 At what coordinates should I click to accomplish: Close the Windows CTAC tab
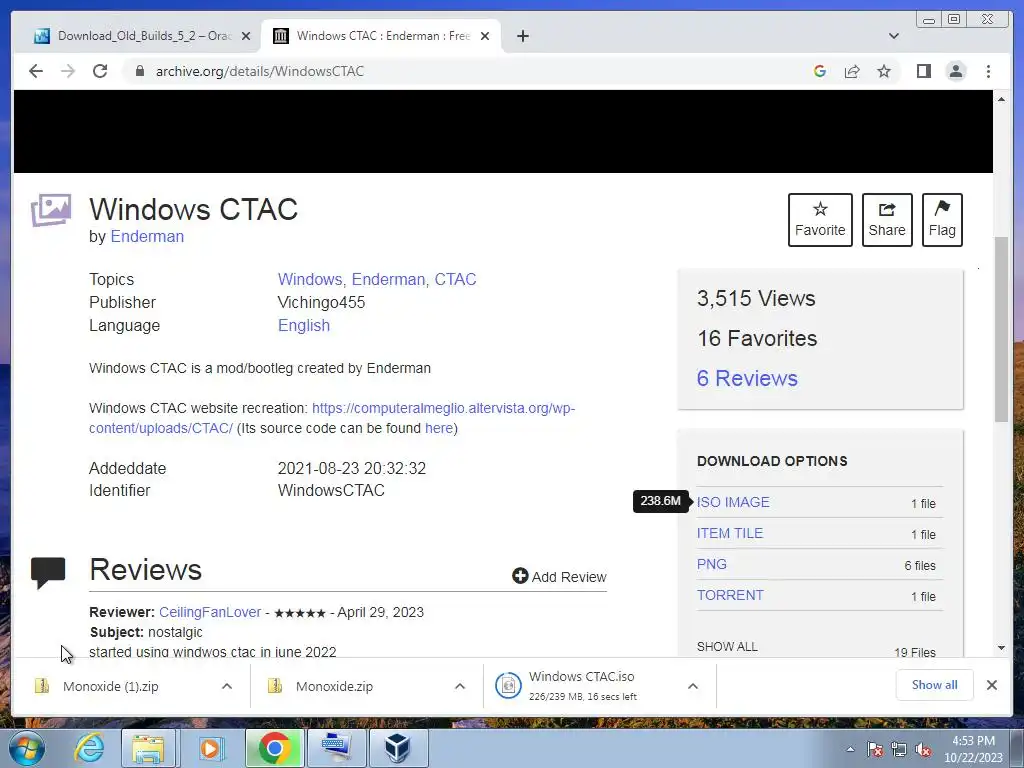click(x=485, y=36)
